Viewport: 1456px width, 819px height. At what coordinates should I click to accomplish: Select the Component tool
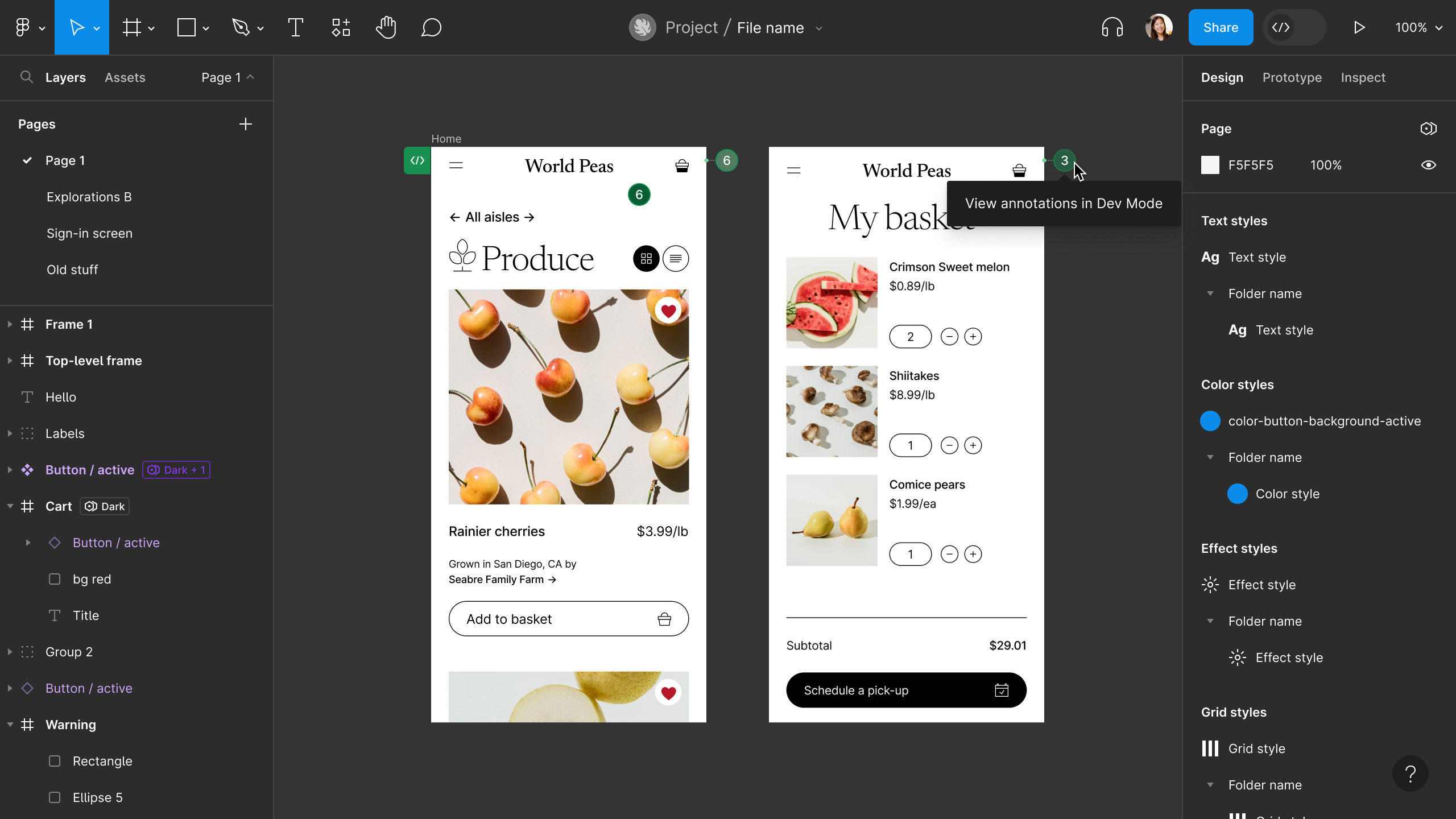pyautogui.click(x=340, y=28)
